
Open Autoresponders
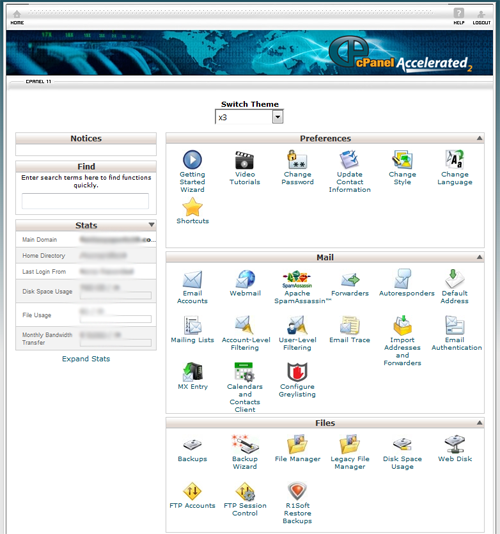(407, 283)
